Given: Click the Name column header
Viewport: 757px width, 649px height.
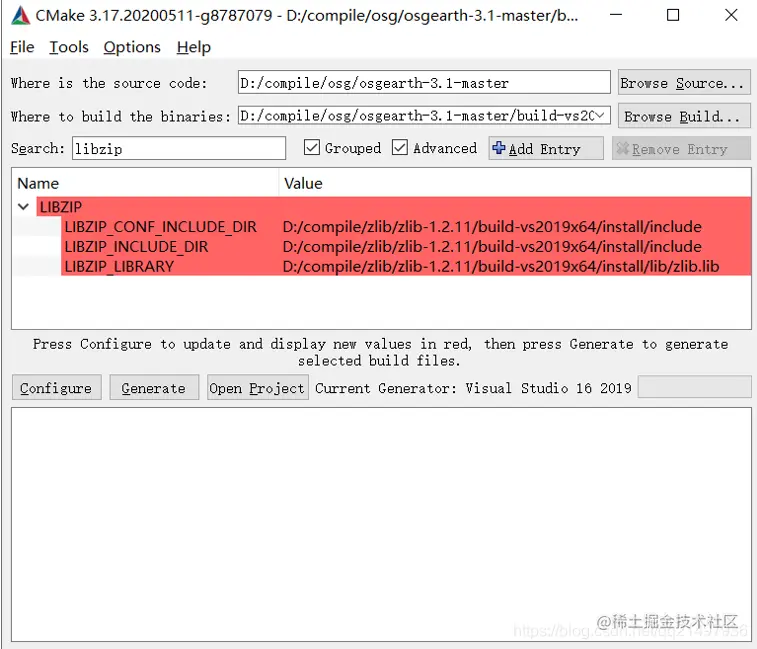Looking at the screenshot, I should tap(145, 183).
